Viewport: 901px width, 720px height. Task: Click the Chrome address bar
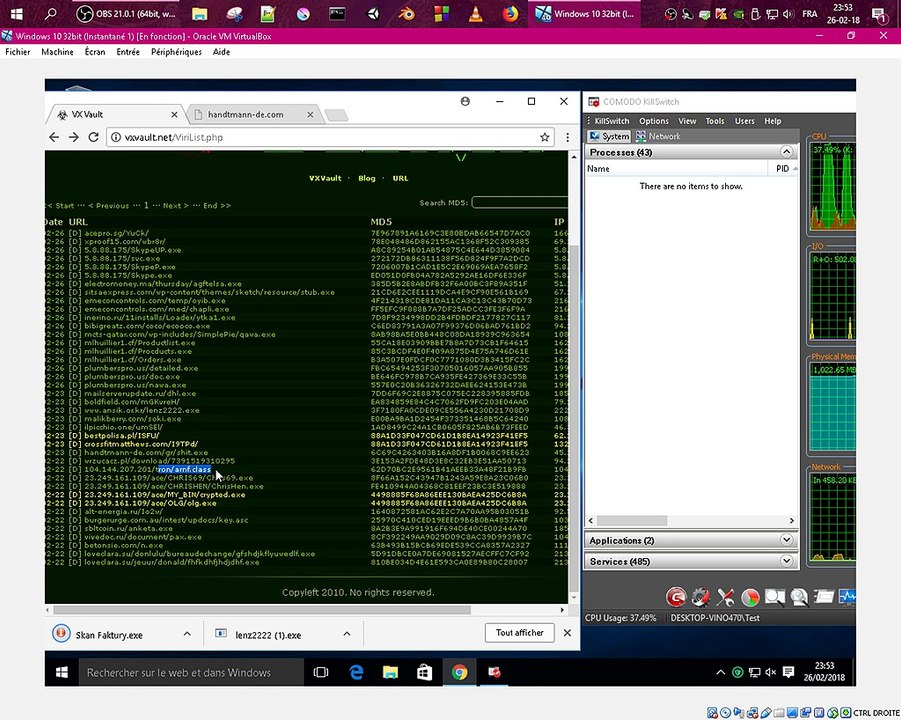point(330,137)
